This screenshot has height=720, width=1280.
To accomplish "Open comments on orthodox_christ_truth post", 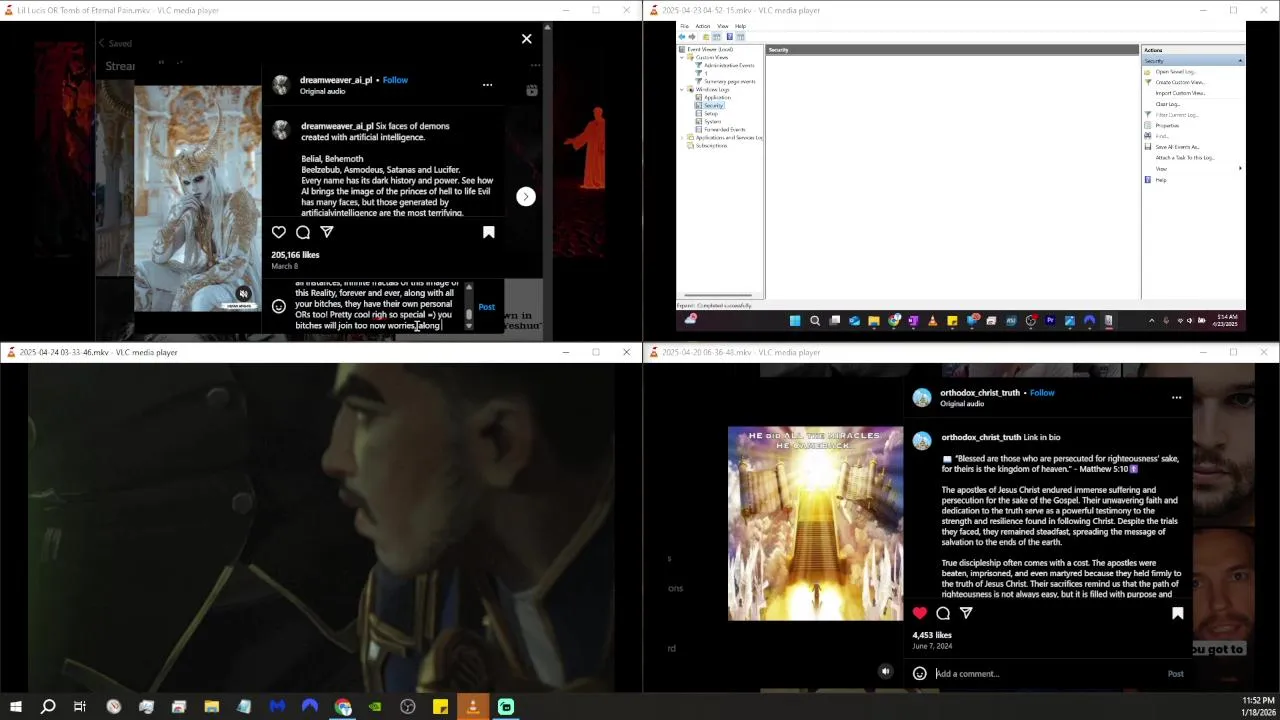I will pyautogui.click(x=943, y=613).
